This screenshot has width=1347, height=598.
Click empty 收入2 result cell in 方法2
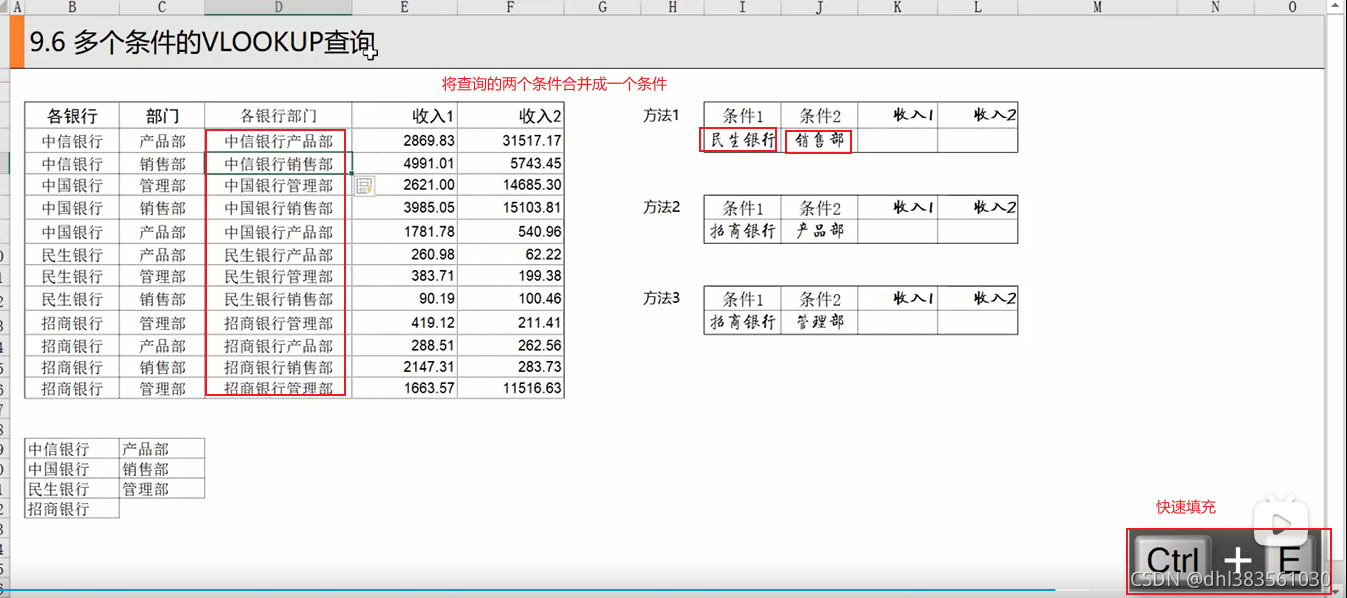pos(978,231)
